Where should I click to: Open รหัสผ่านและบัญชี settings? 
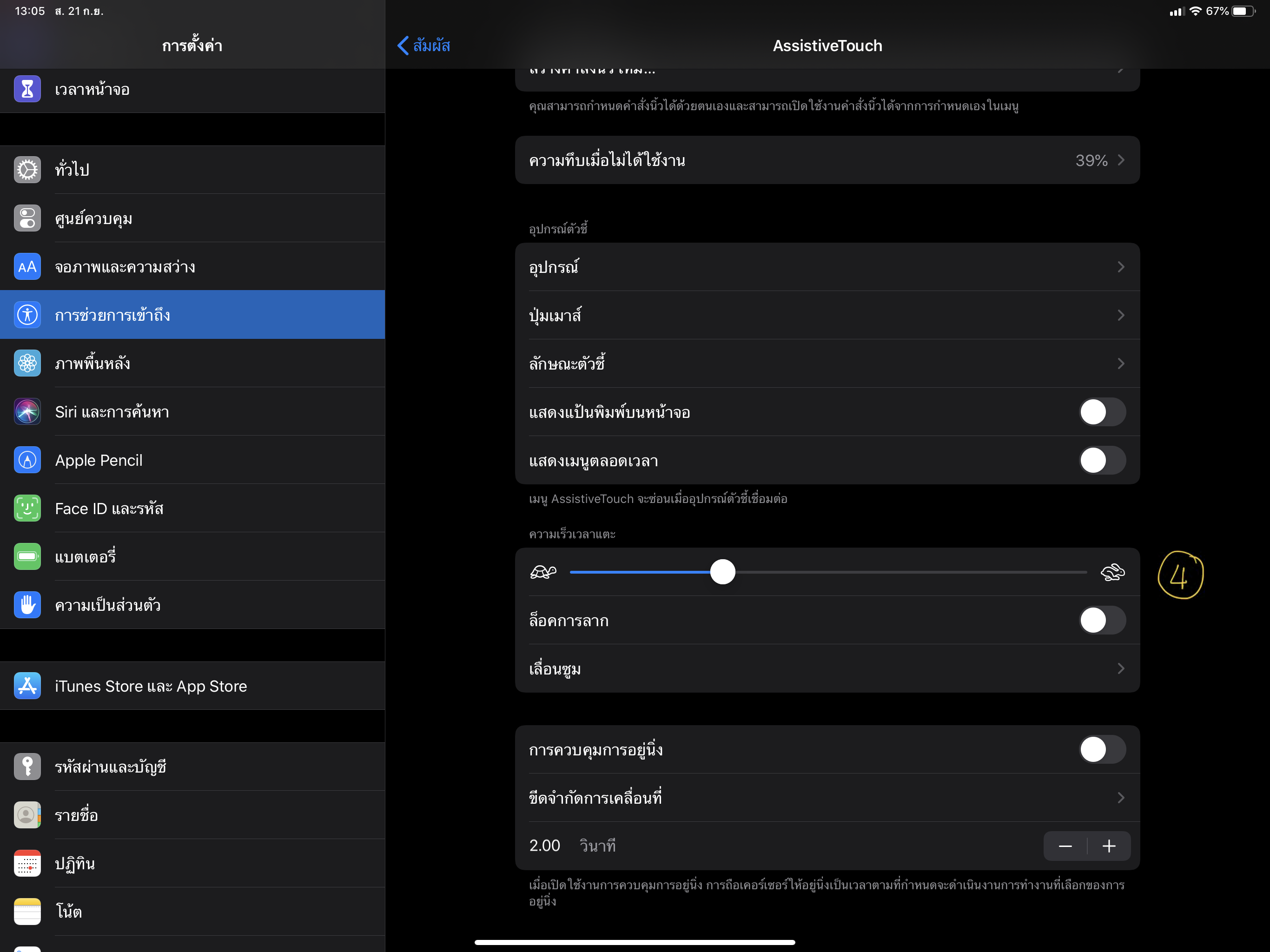pyautogui.click(x=192, y=767)
